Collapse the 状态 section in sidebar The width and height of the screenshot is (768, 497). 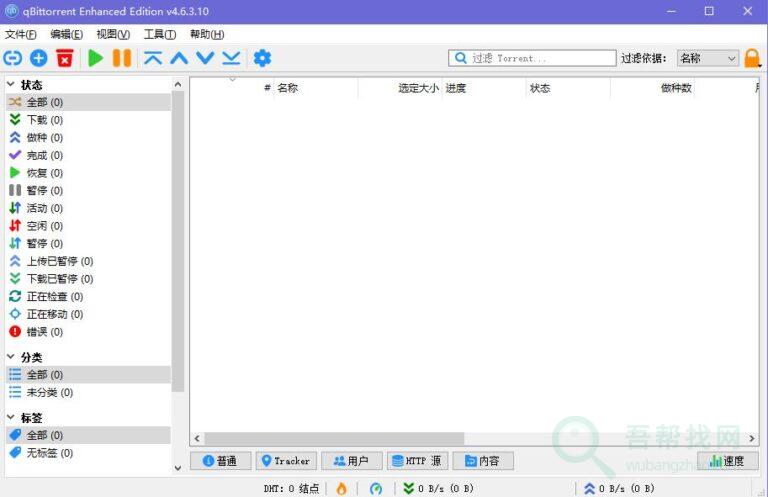click(11, 85)
